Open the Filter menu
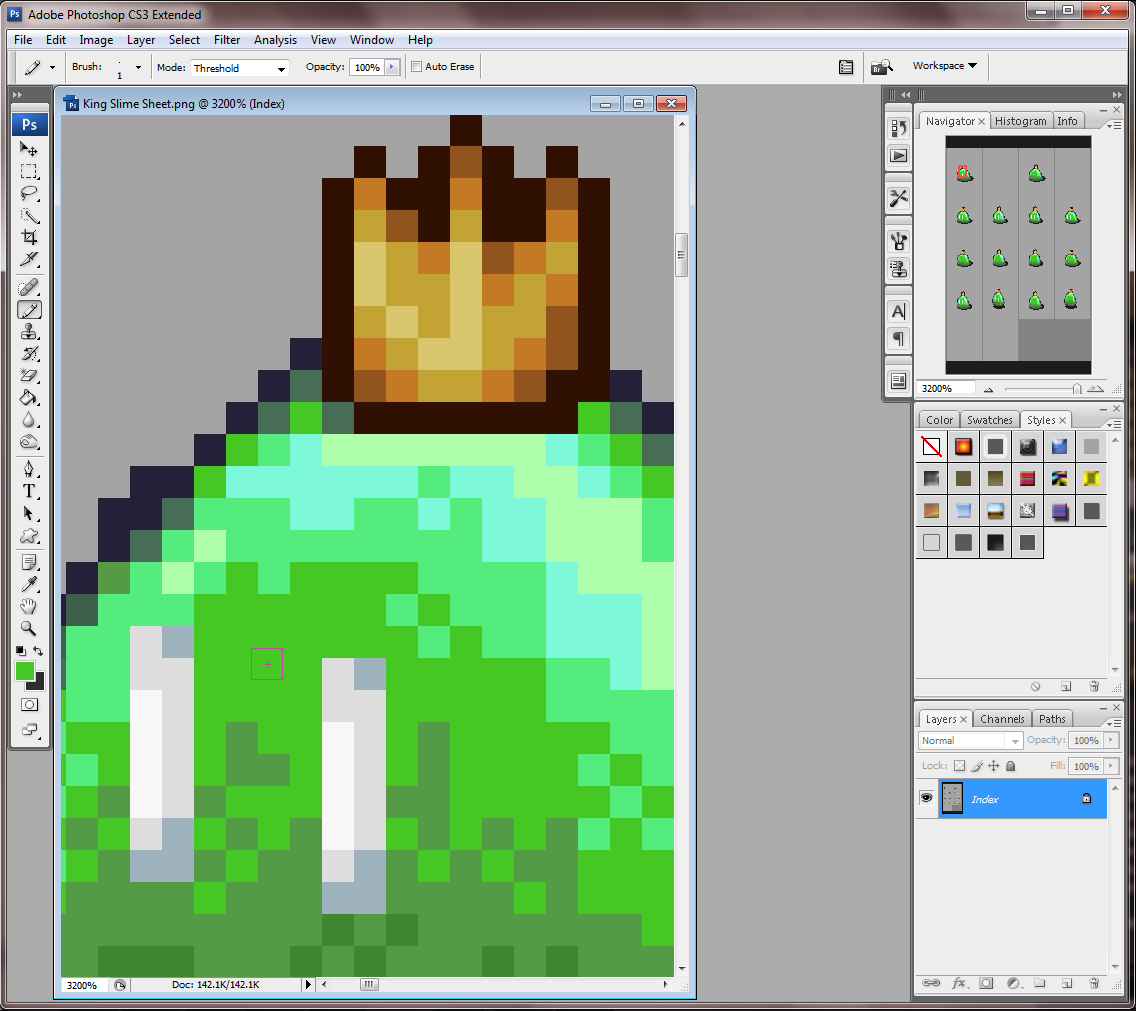Image resolution: width=1136 pixels, height=1011 pixels. [x=227, y=40]
